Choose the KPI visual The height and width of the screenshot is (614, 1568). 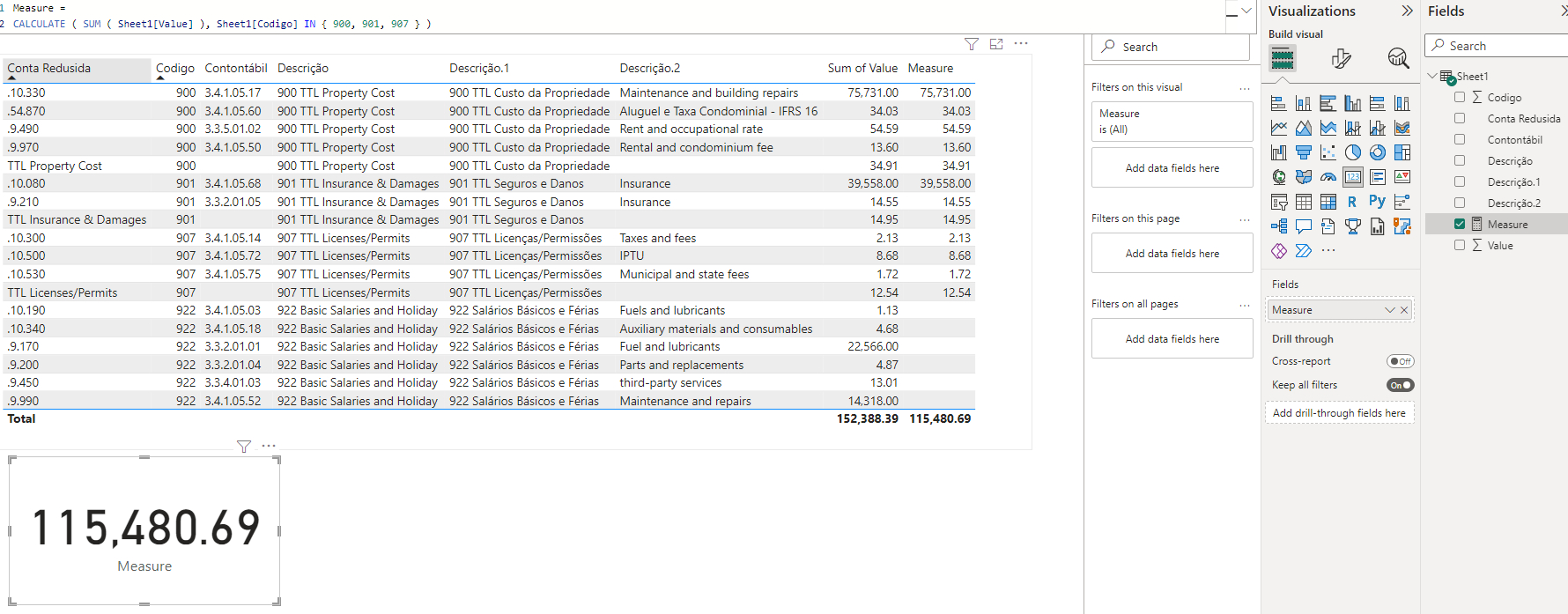(x=1402, y=177)
